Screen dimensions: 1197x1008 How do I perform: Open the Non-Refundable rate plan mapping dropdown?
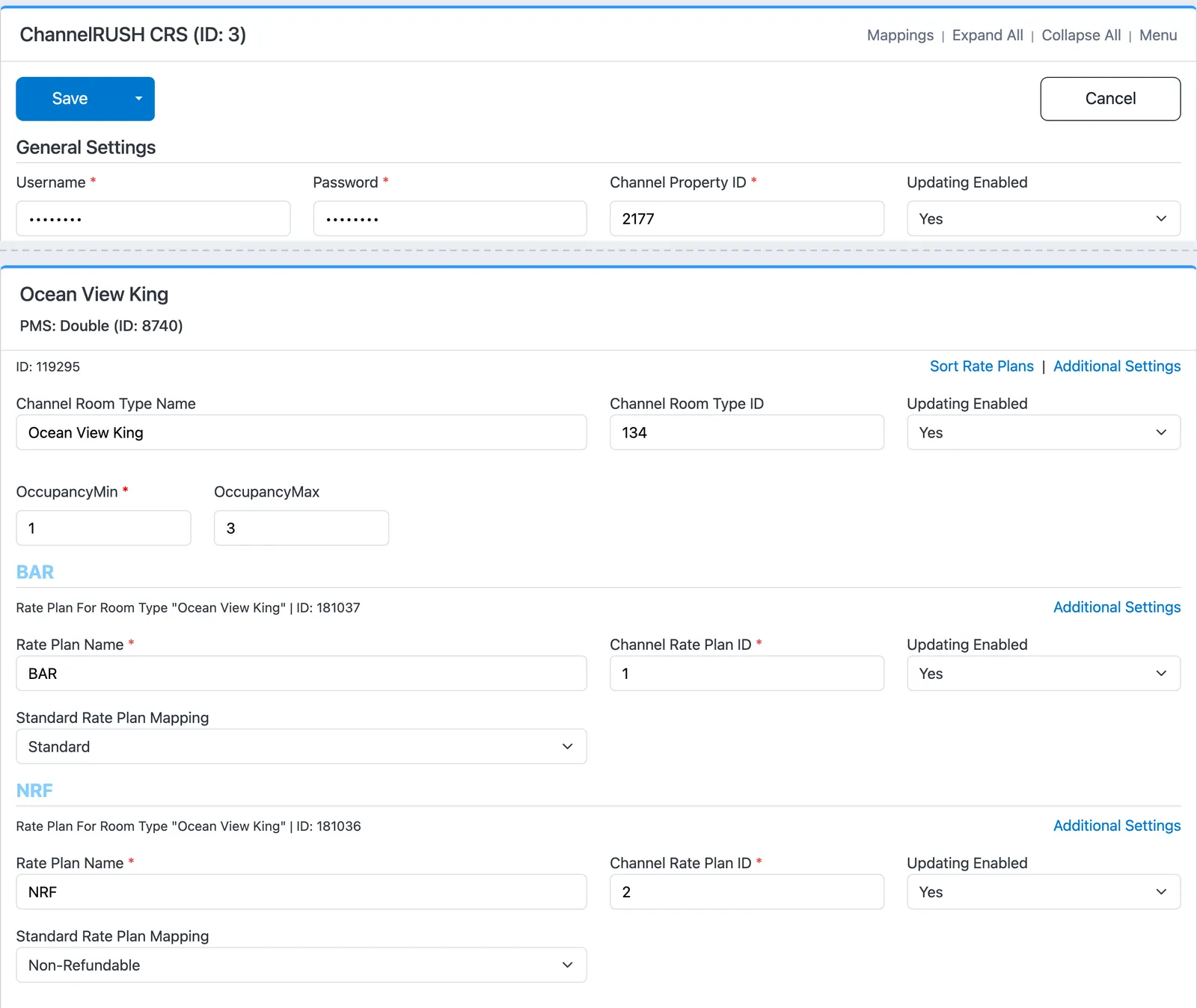click(301, 965)
